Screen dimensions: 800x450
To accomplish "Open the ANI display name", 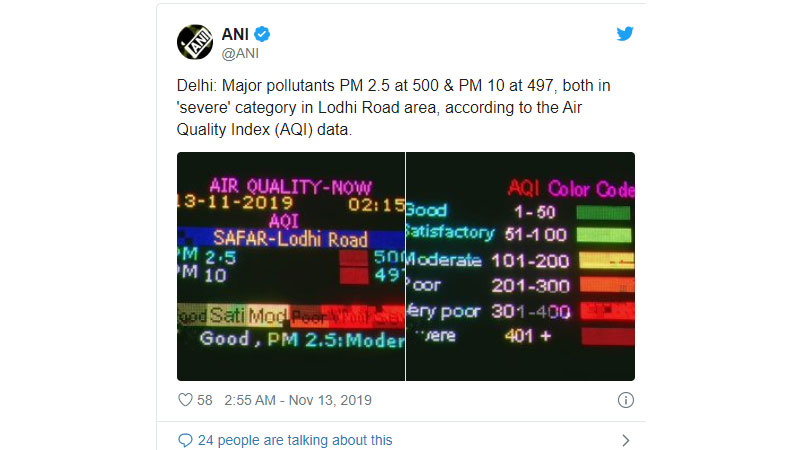I will click(x=235, y=34).
